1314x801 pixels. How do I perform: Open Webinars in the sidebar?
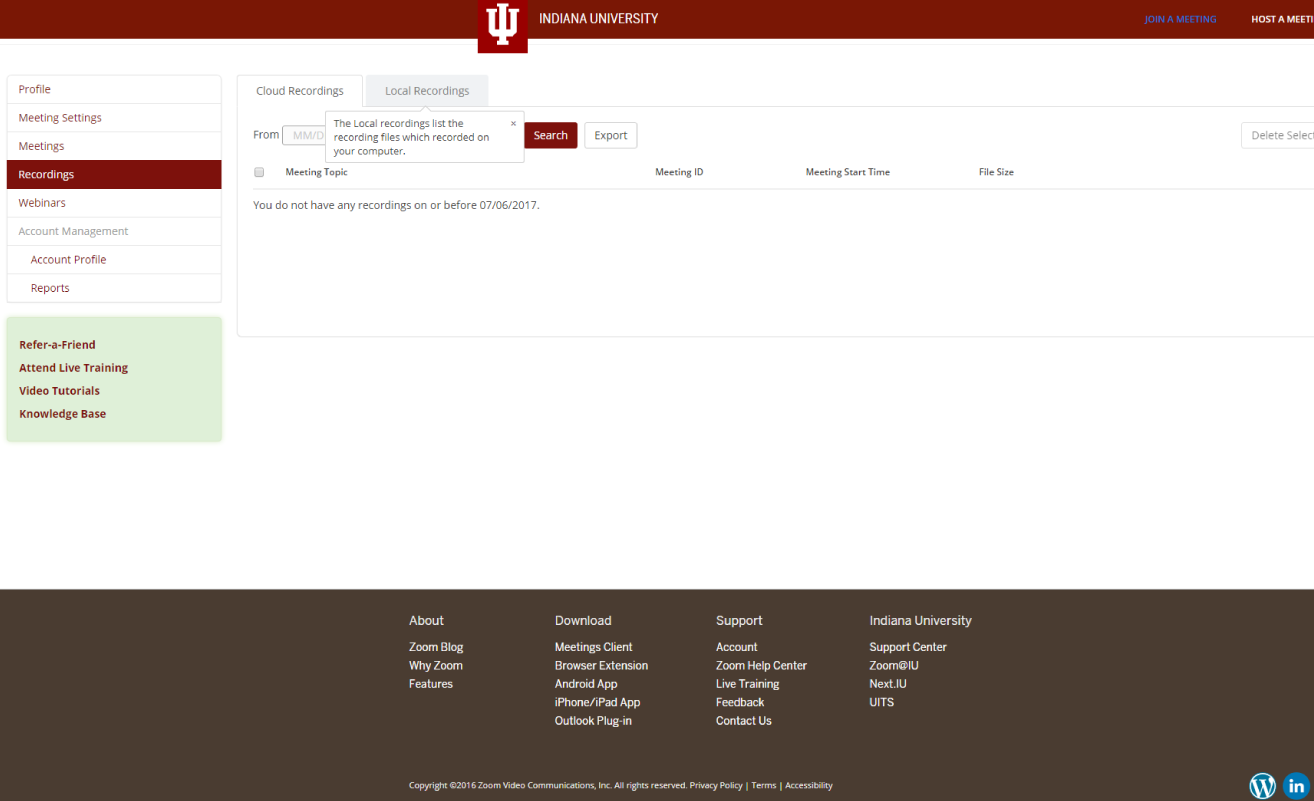click(x=114, y=203)
